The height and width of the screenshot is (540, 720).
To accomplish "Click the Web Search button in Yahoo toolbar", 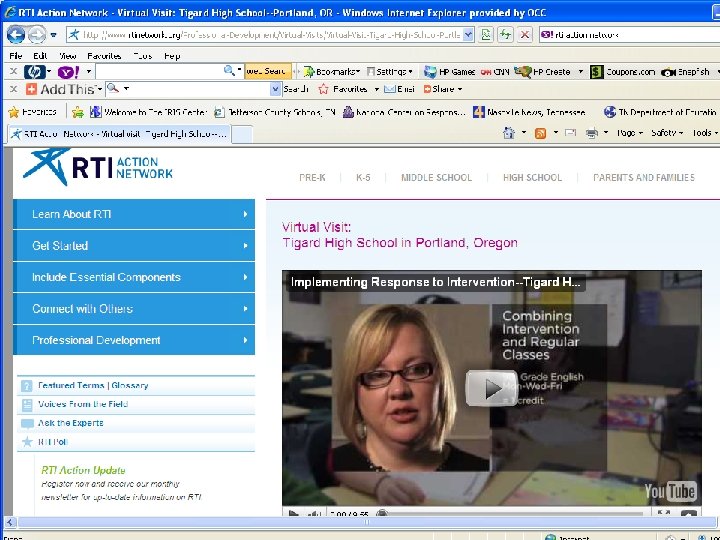I will [x=268, y=71].
